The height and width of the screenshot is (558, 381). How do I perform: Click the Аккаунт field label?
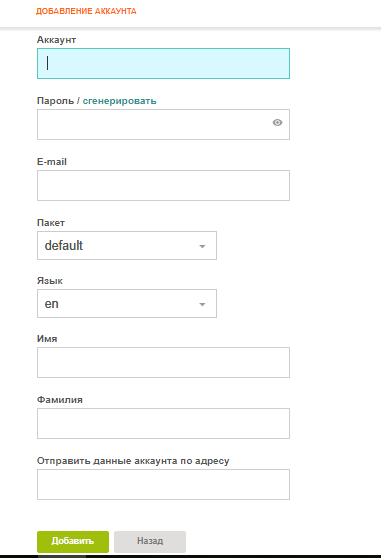(x=57, y=40)
